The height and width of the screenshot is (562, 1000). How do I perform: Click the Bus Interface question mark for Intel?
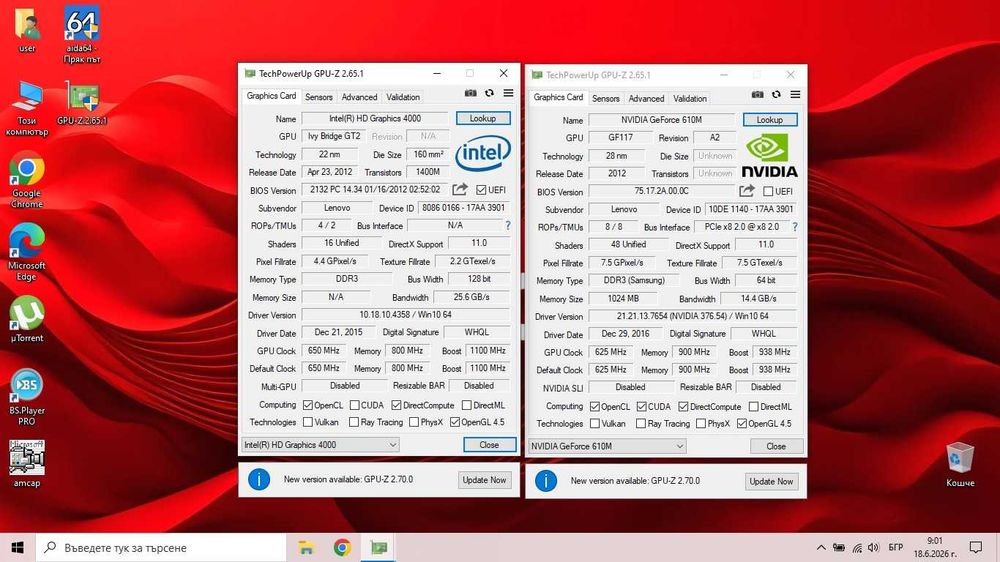pos(508,225)
